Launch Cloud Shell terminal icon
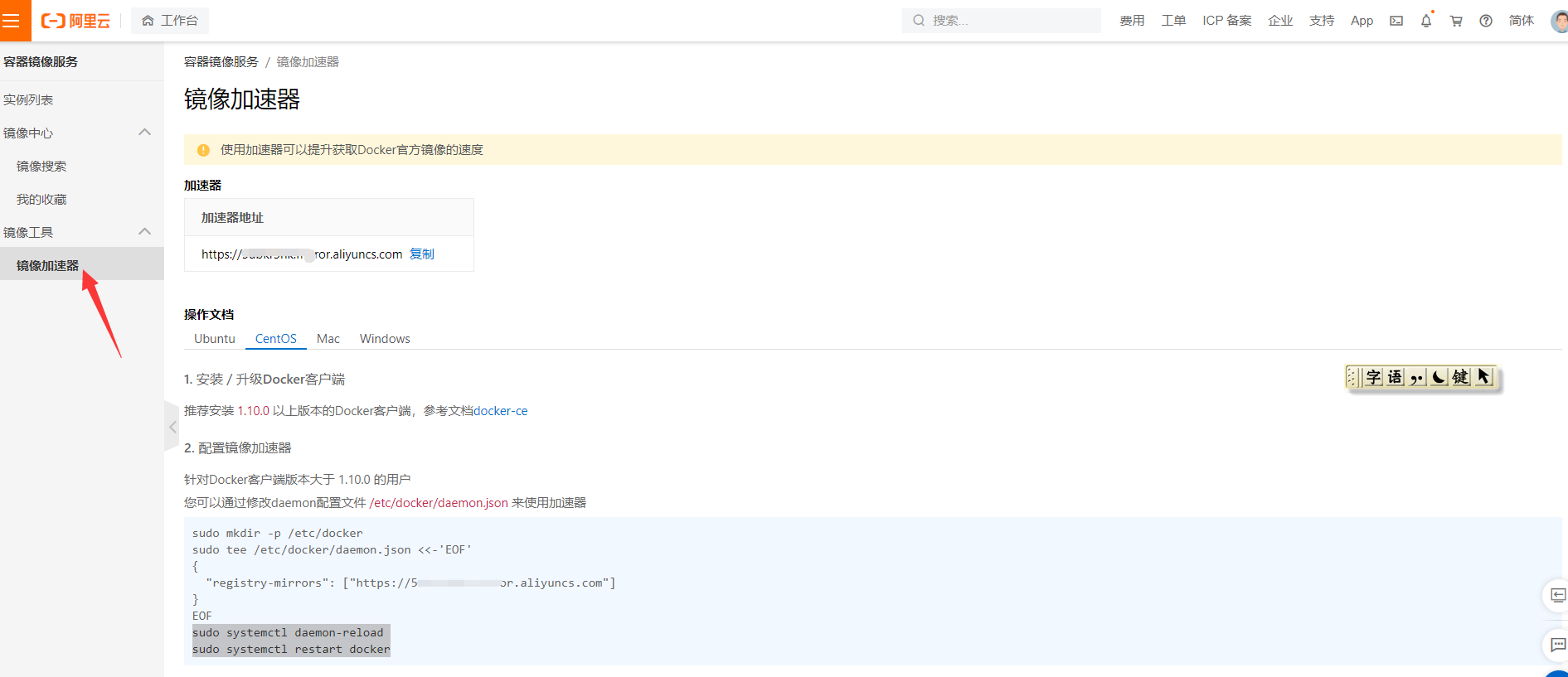 tap(1396, 21)
